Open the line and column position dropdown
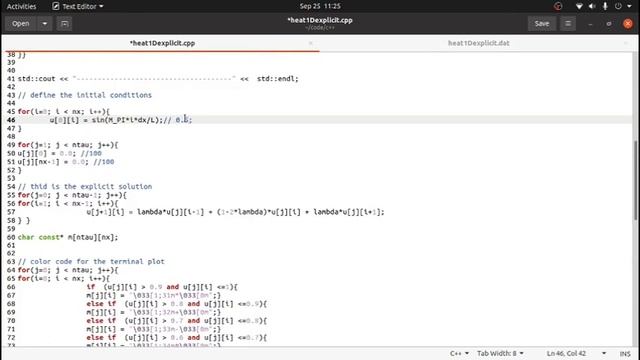Viewport: 640px width, 360px height. (576, 353)
